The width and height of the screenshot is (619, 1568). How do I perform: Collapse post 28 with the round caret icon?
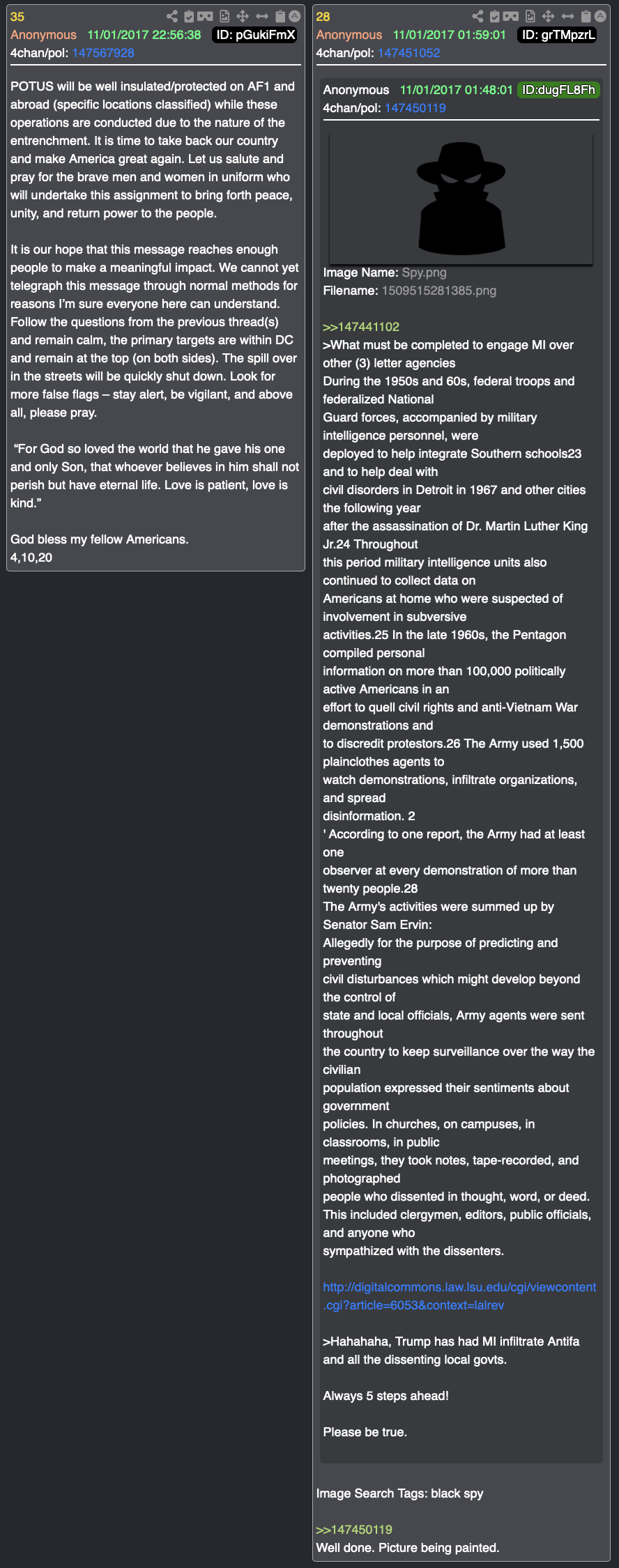600,16
